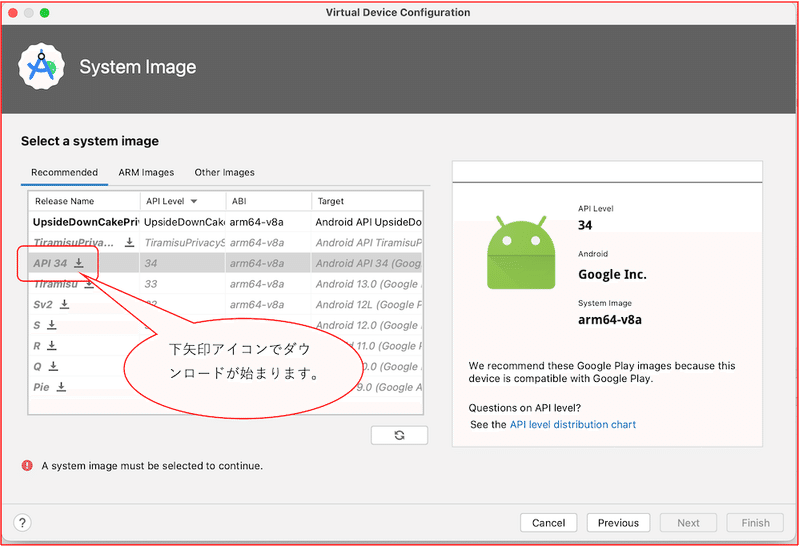The image size is (800, 546).
Task: Download the Pie system image
Action: click(61, 386)
